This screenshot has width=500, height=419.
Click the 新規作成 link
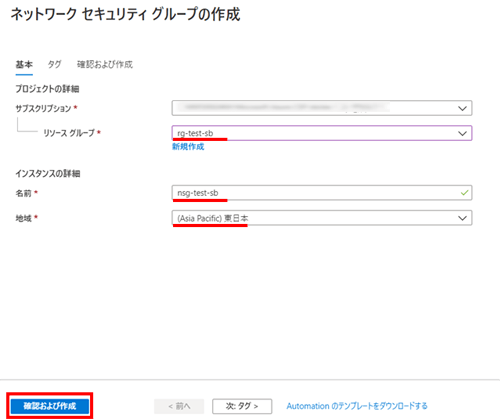pyautogui.click(x=188, y=147)
